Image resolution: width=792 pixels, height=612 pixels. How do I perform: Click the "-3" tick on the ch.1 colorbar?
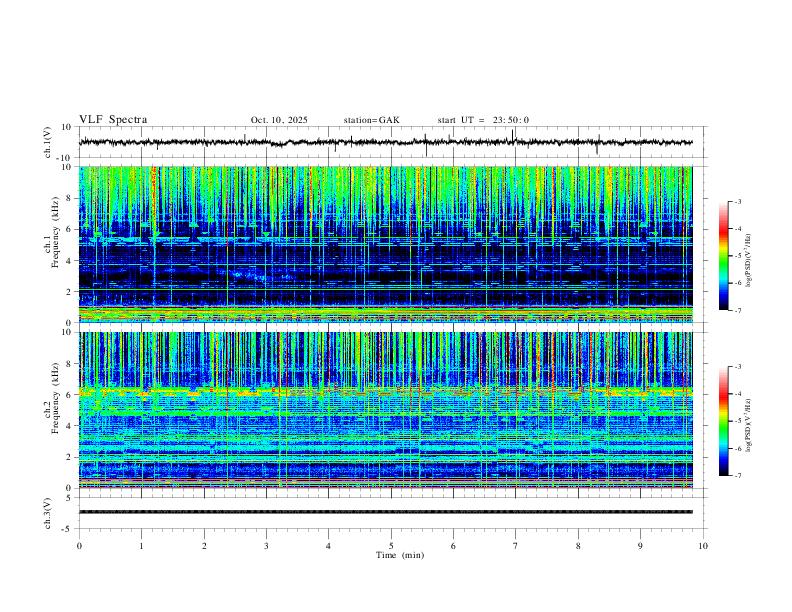point(737,201)
